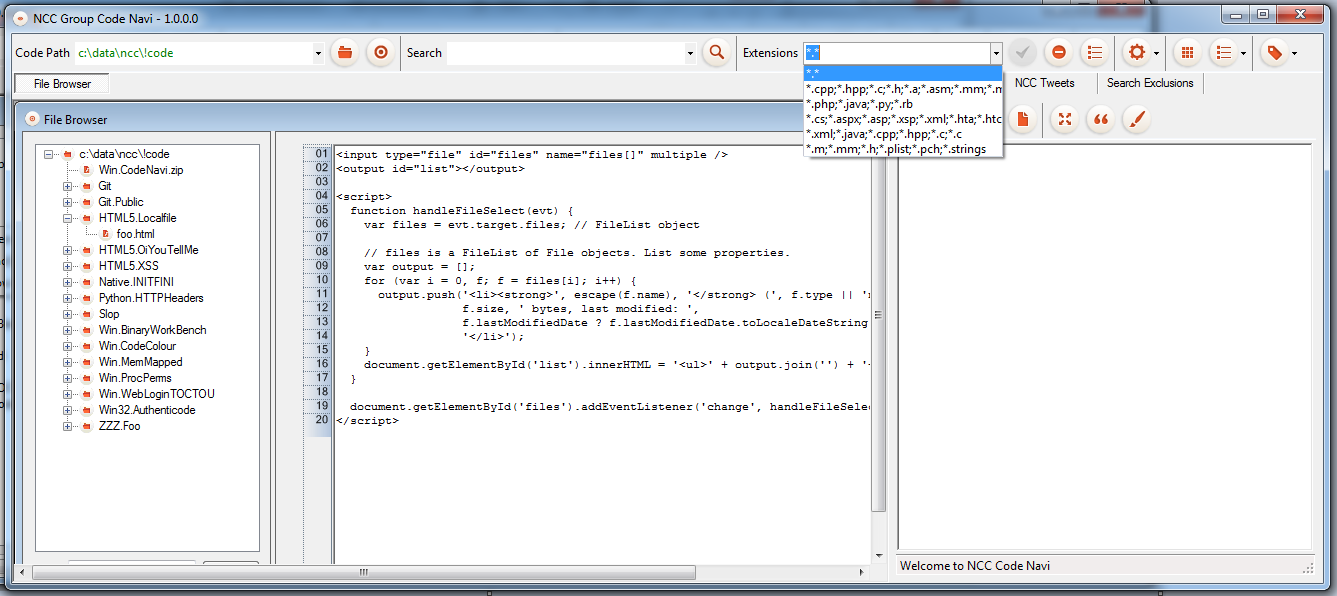Click the folder icon of Win.CodeColour
Viewport: 1337px width, 596px height.
[86, 346]
